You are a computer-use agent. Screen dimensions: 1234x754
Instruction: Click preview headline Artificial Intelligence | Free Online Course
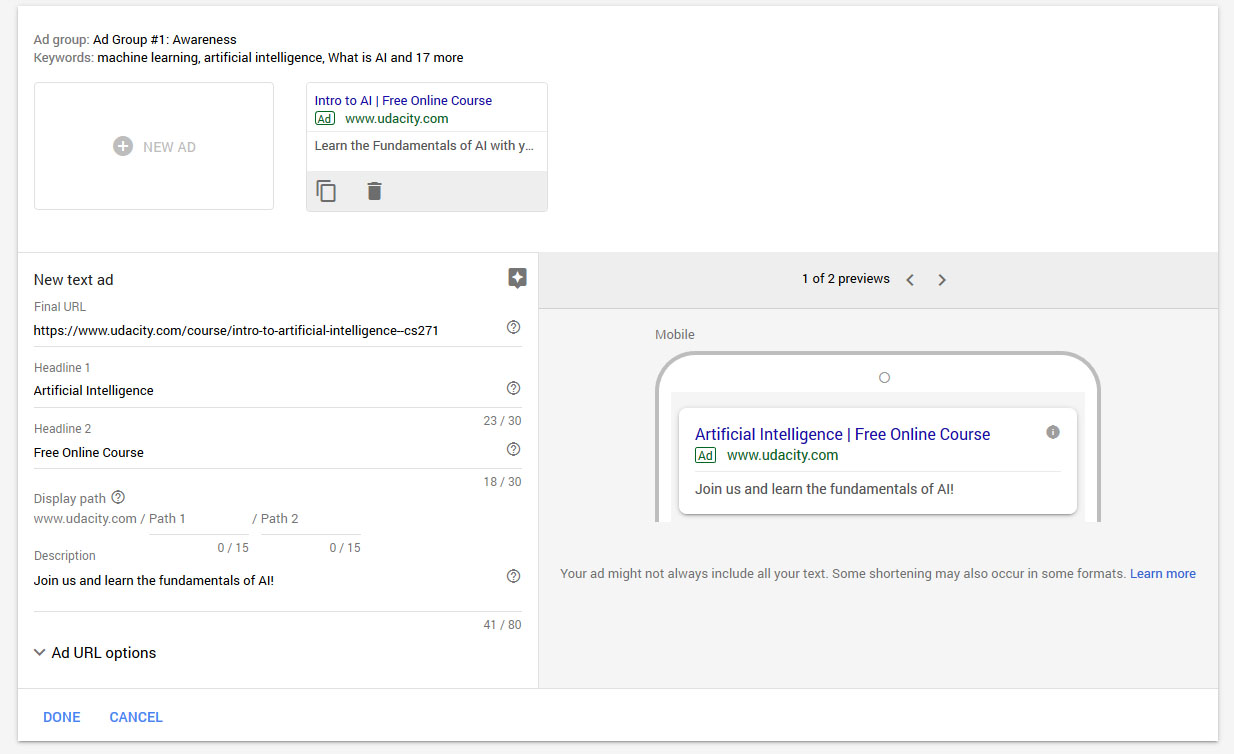click(x=842, y=434)
